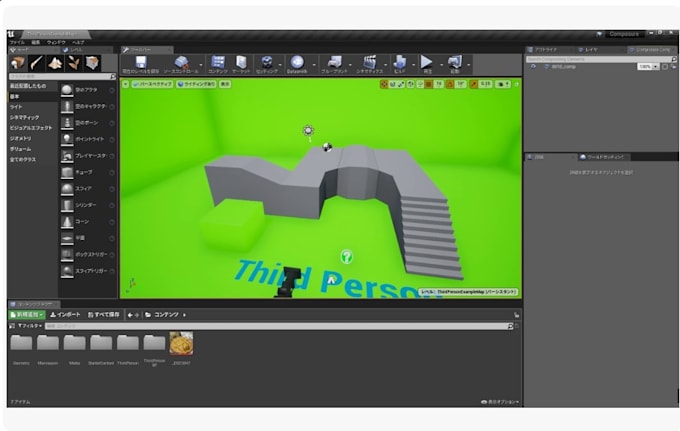Click the green Add New button
680x431 pixels.
(26, 315)
